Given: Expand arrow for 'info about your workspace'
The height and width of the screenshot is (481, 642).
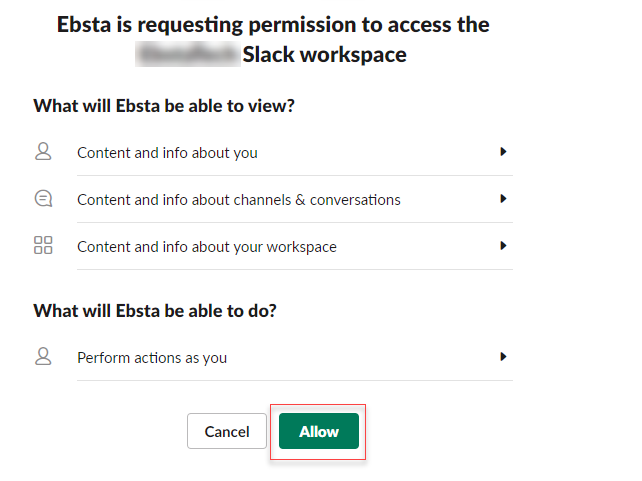Looking at the screenshot, I should [x=504, y=246].
